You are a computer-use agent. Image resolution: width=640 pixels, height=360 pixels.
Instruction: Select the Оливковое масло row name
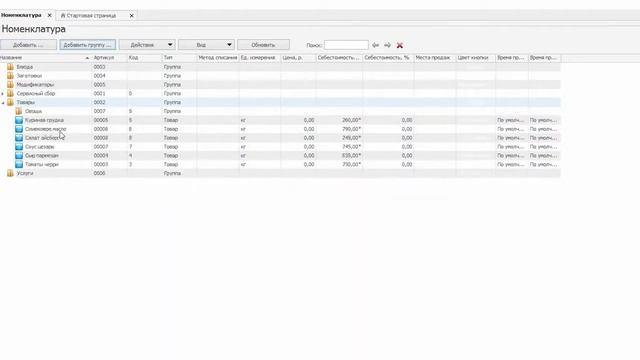click(x=46, y=129)
